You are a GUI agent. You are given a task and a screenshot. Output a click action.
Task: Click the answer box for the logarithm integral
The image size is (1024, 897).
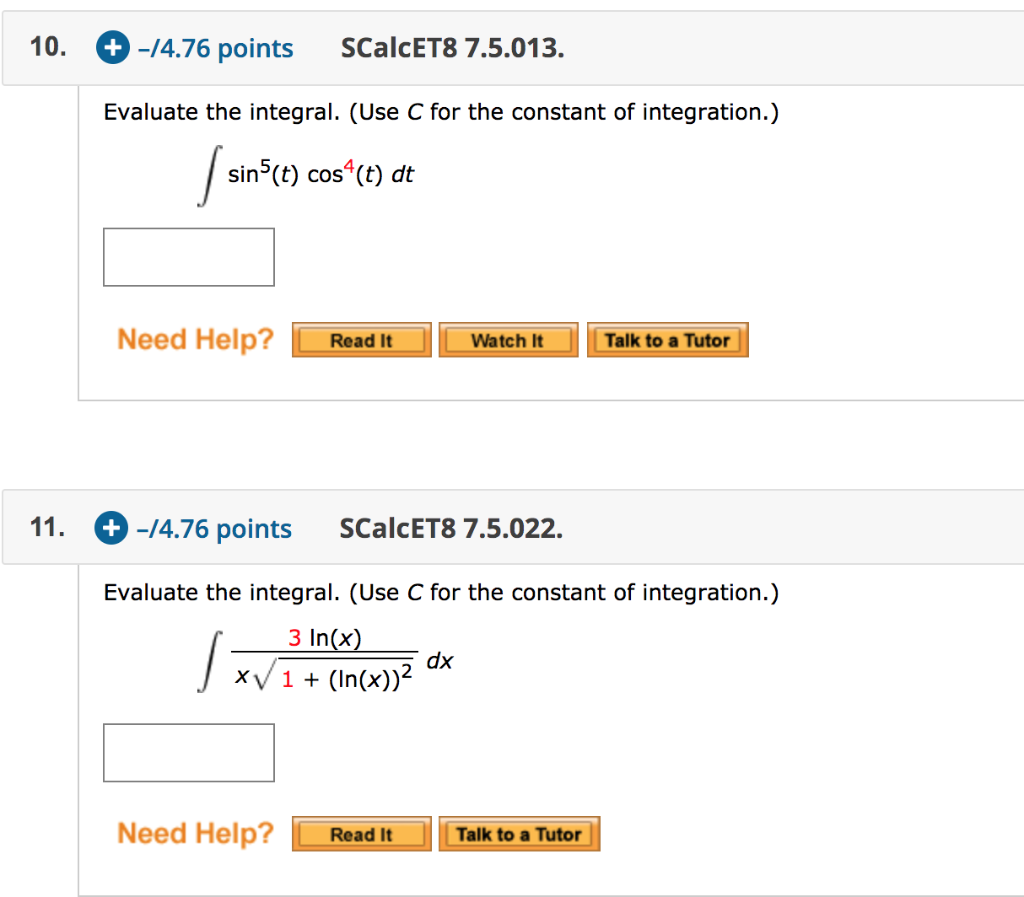[188, 752]
